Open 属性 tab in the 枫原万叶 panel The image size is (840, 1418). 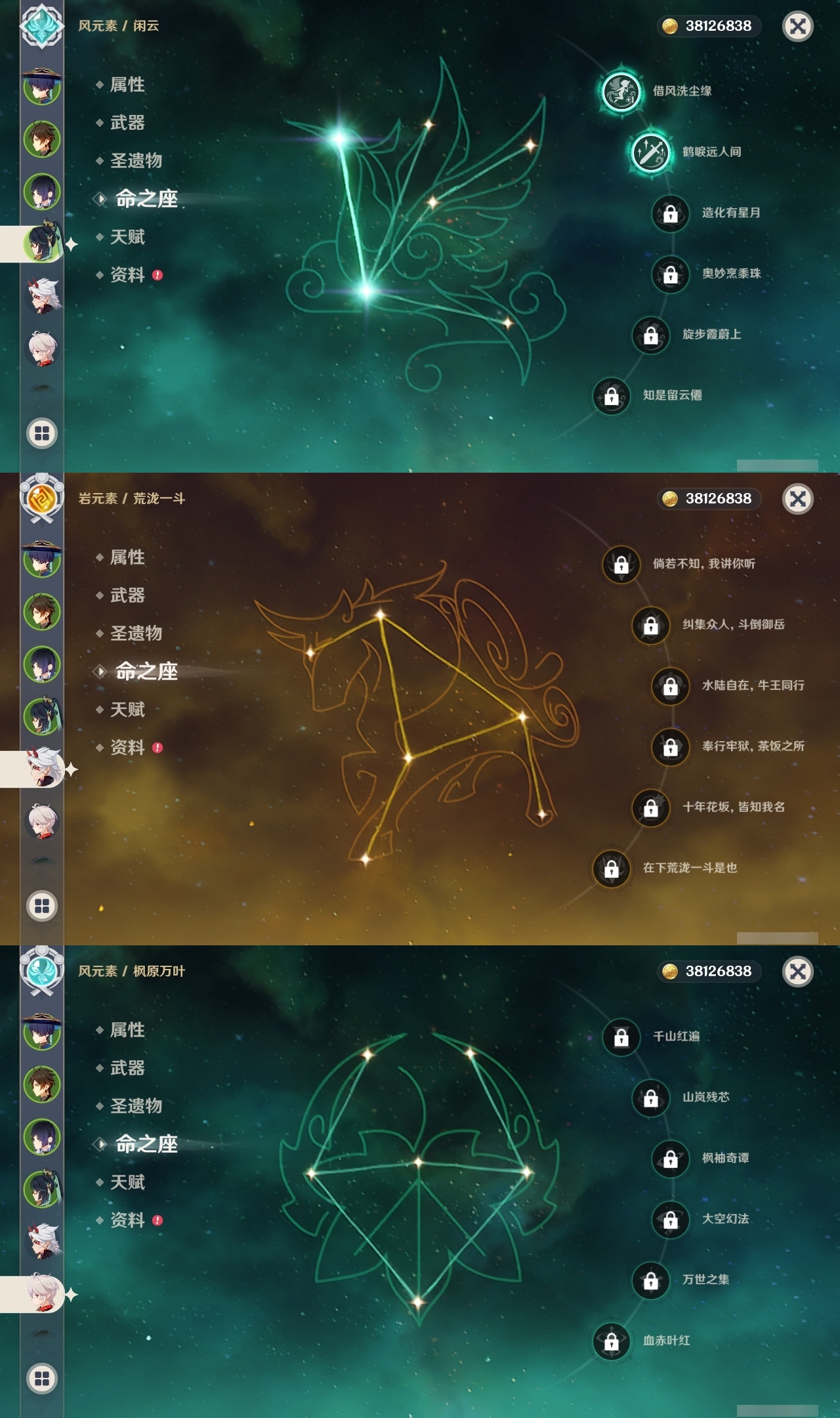click(127, 1030)
